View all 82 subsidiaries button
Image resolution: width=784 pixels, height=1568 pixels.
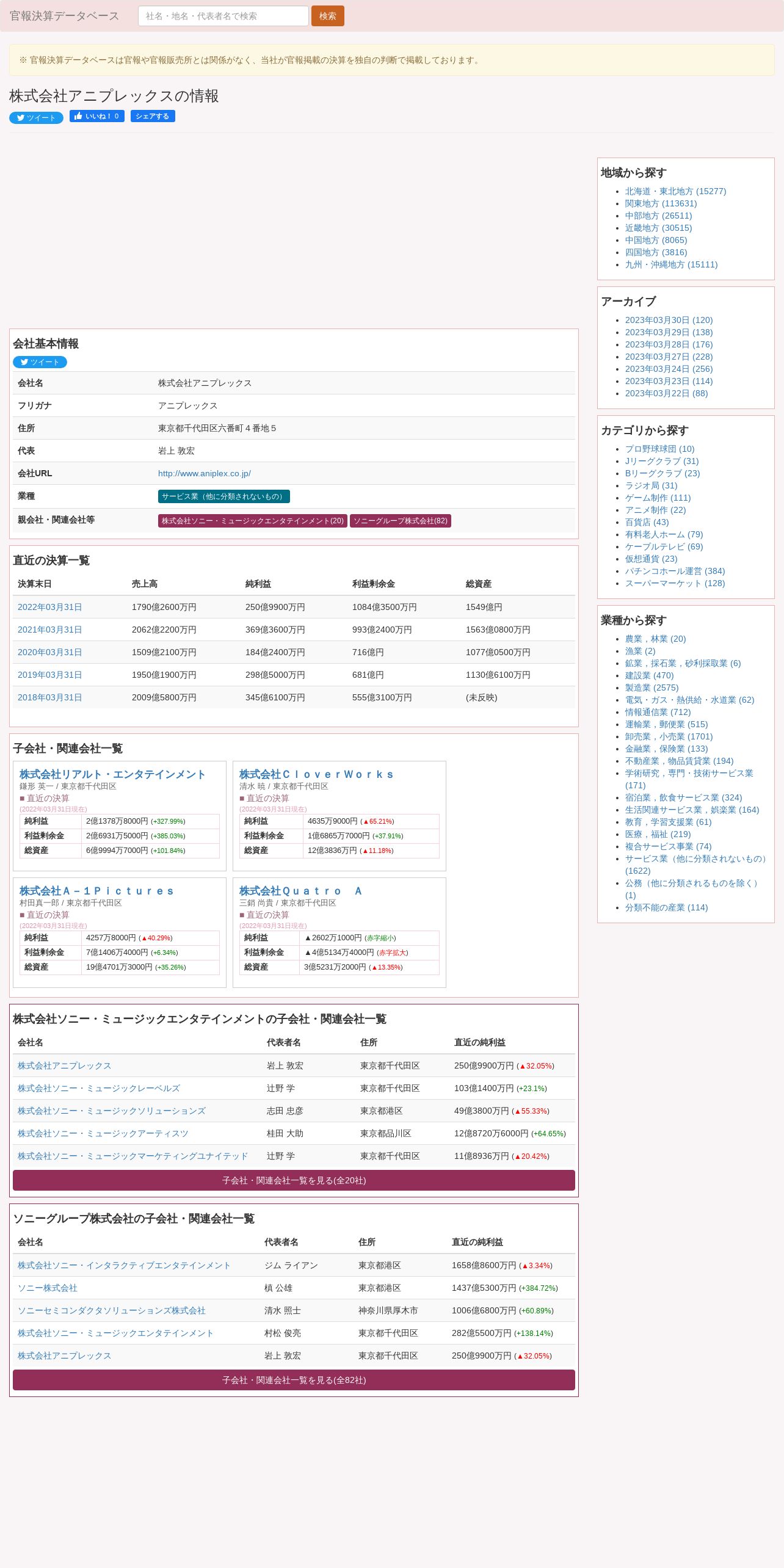pyautogui.click(x=294, y=1380)
